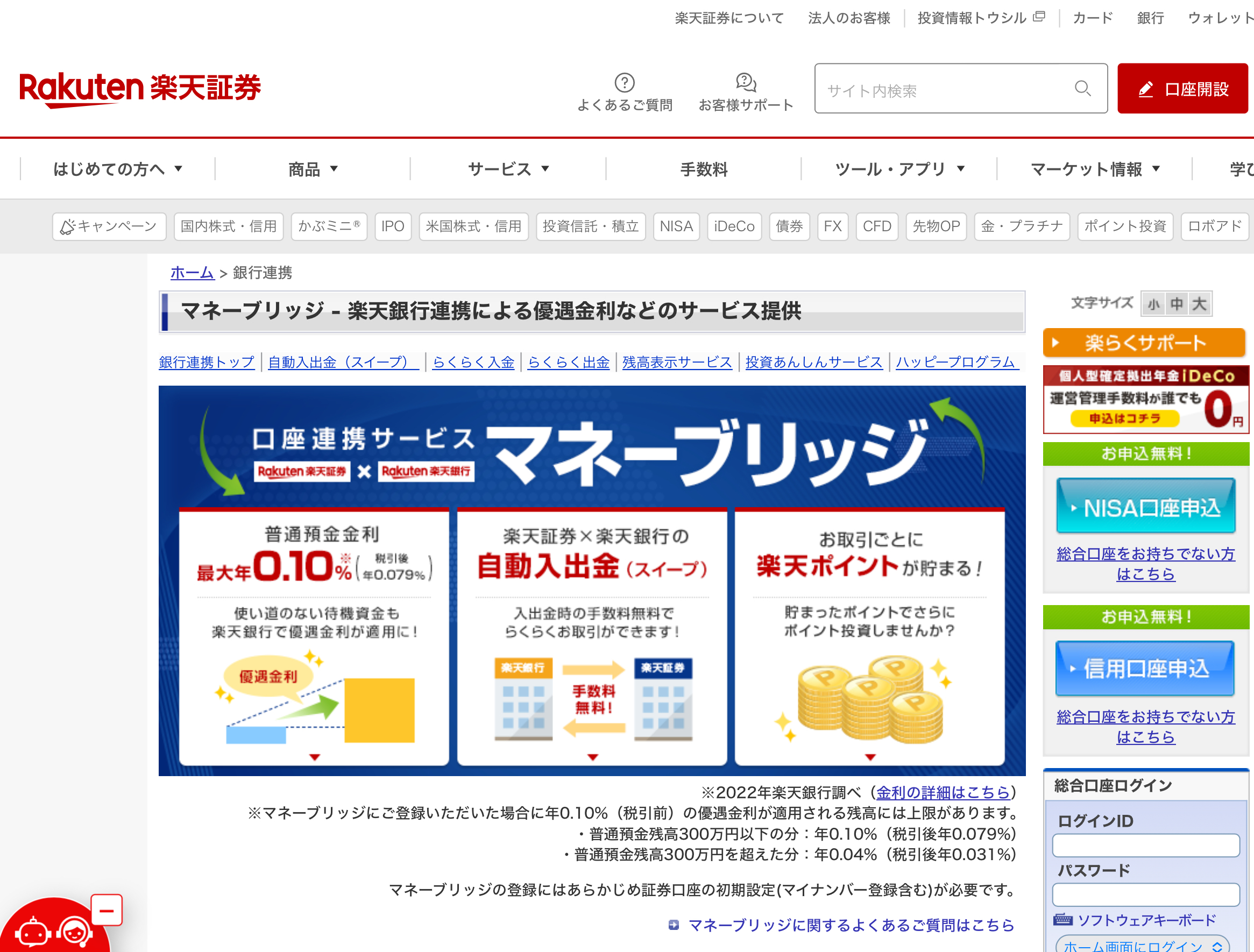Viewport: 1254px width, 952px height.
Task: Open customer support chat bubble icon
Action: 746,83
